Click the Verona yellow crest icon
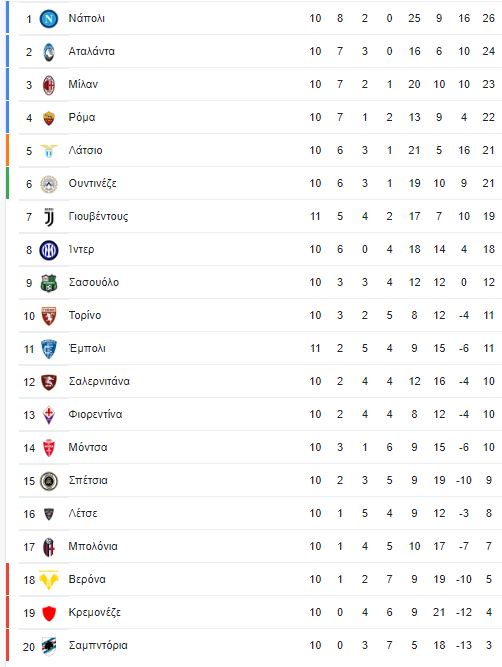 click(49, 580)
